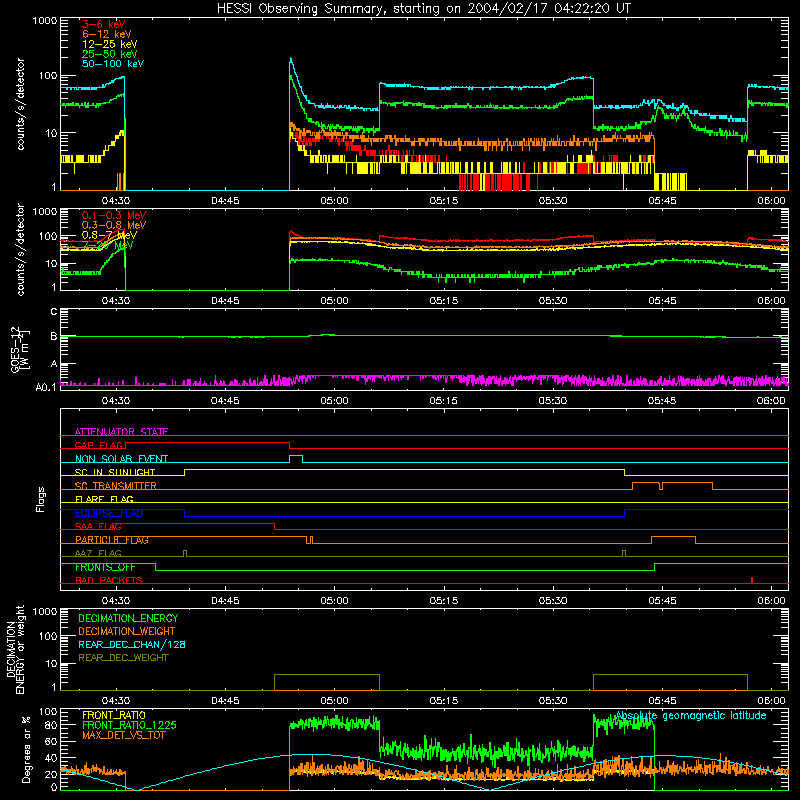Click the BAD_PACKETS flag label

tap(109, 580)
